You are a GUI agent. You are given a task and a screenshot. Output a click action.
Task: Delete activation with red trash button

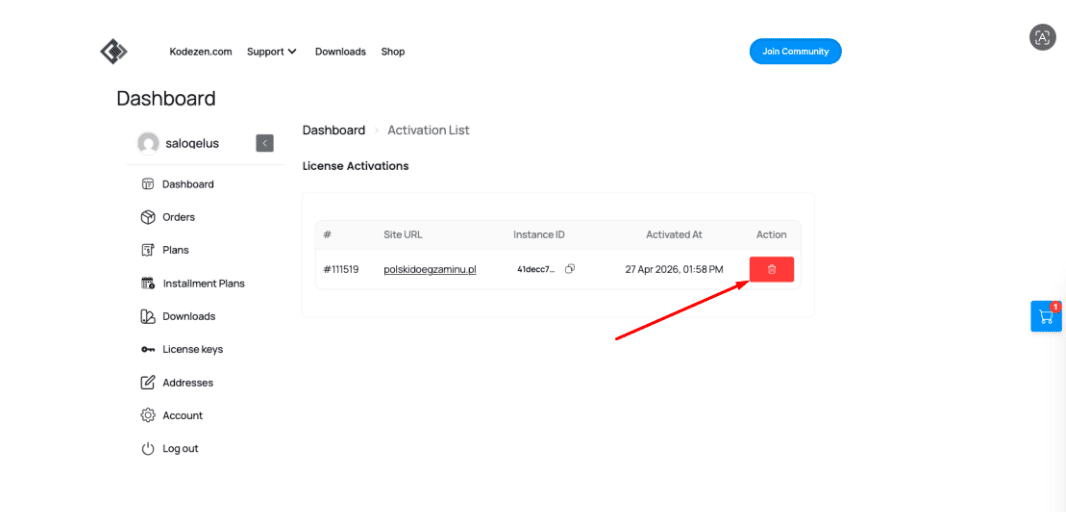[772, 269]
